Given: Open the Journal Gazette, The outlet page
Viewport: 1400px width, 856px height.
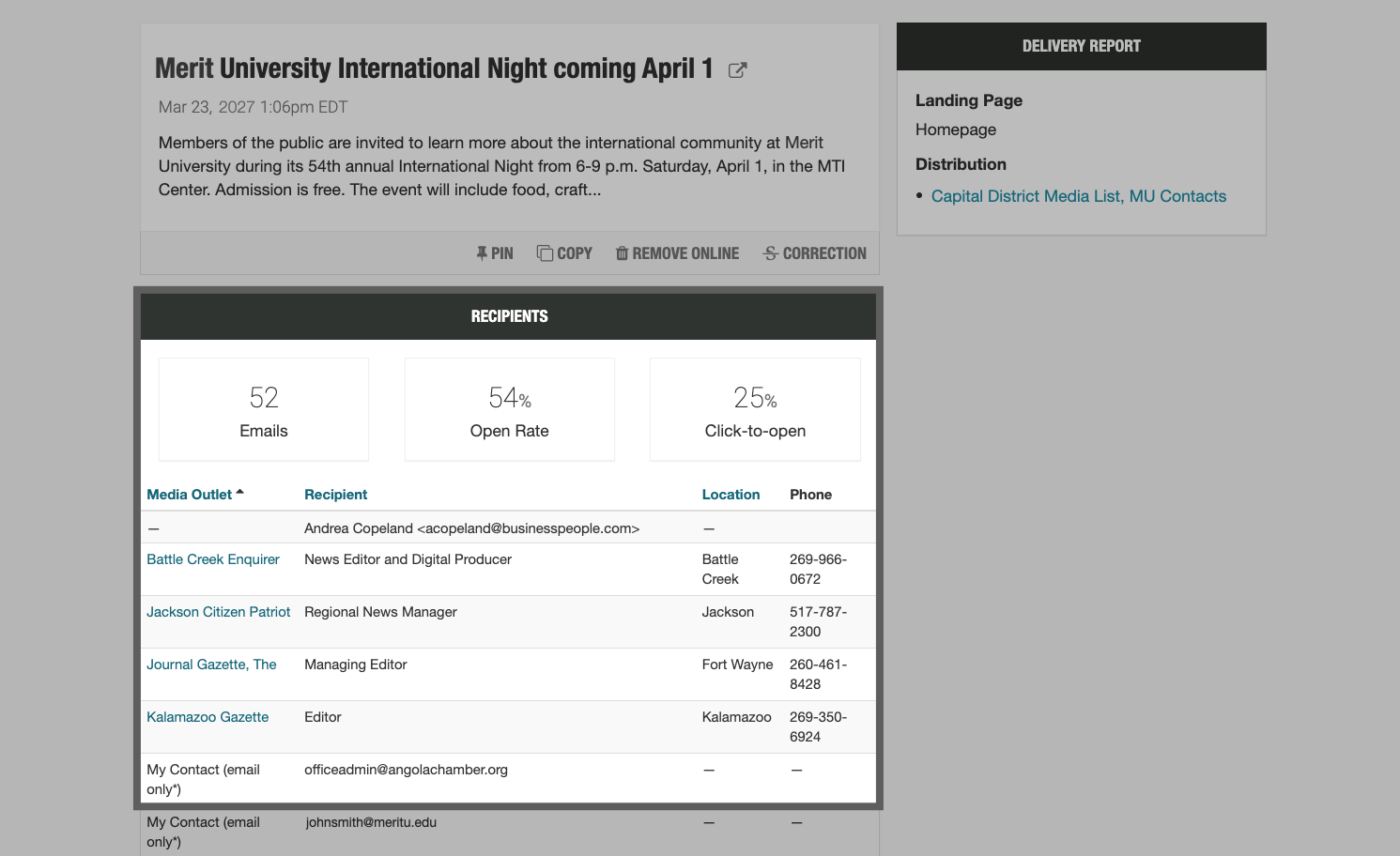Looking at the screenshot, I should coord(211,664).
